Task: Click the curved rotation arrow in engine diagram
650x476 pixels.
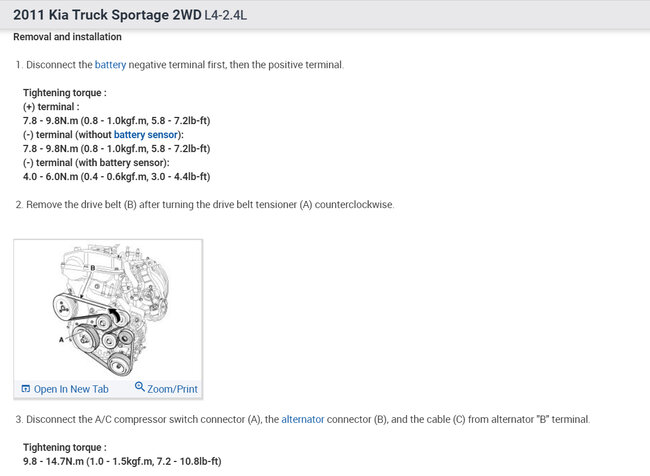Action: pos(115,315)
